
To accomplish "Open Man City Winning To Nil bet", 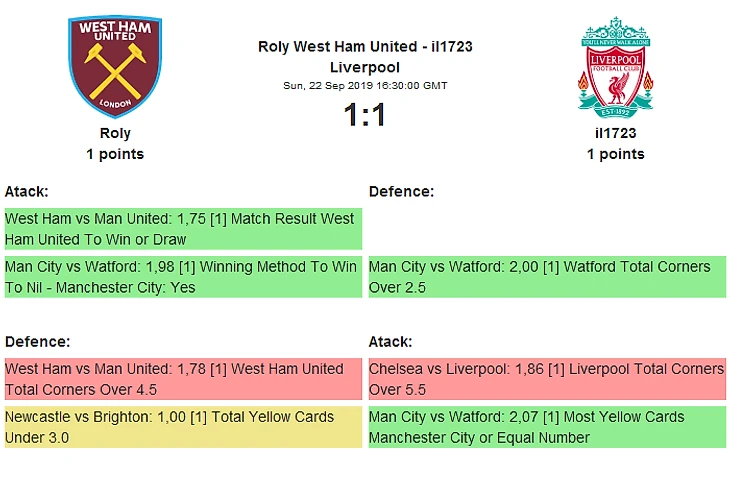I will coord(182,277).
